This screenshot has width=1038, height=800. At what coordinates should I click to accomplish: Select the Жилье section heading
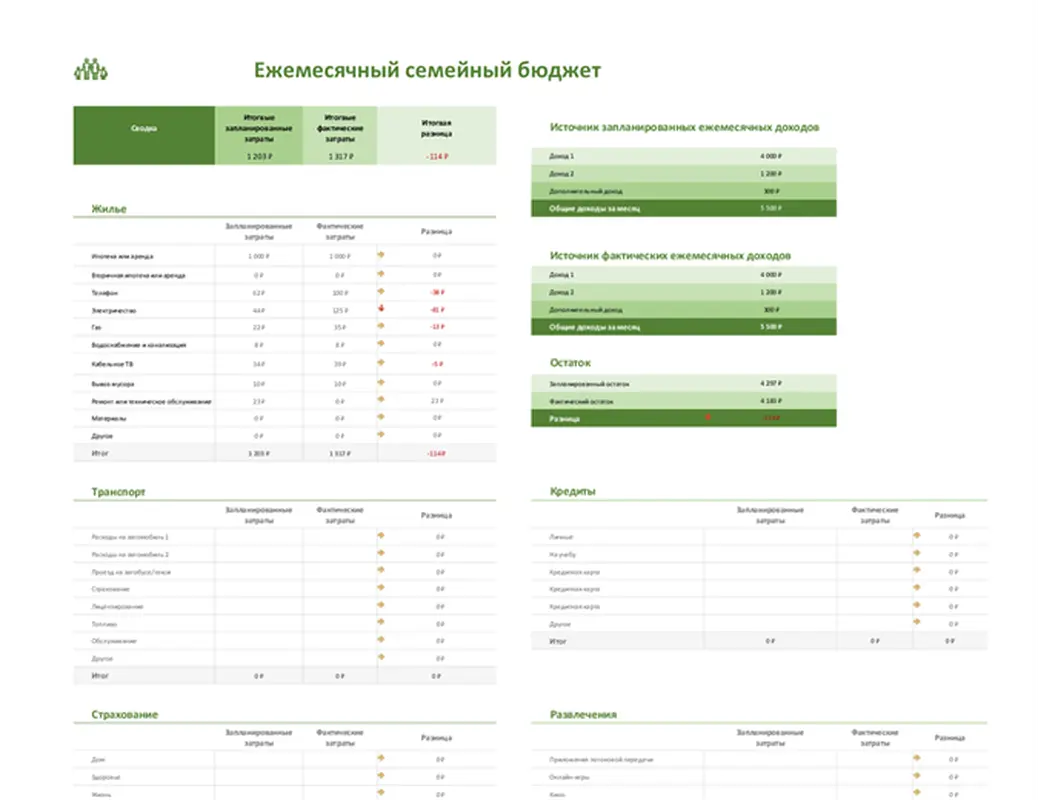pos(109,209)
